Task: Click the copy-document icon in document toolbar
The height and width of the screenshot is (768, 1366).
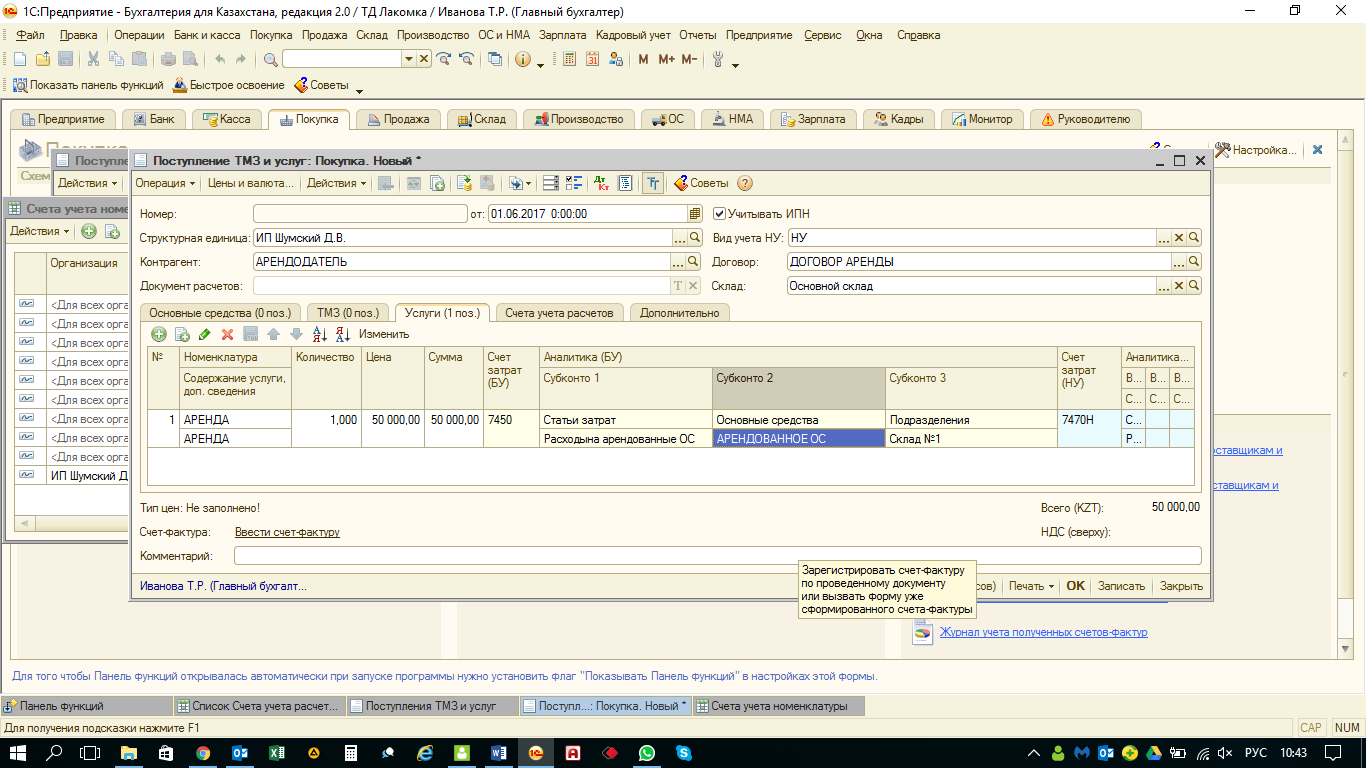Action: pyautogui.click(x=437, y=183)
